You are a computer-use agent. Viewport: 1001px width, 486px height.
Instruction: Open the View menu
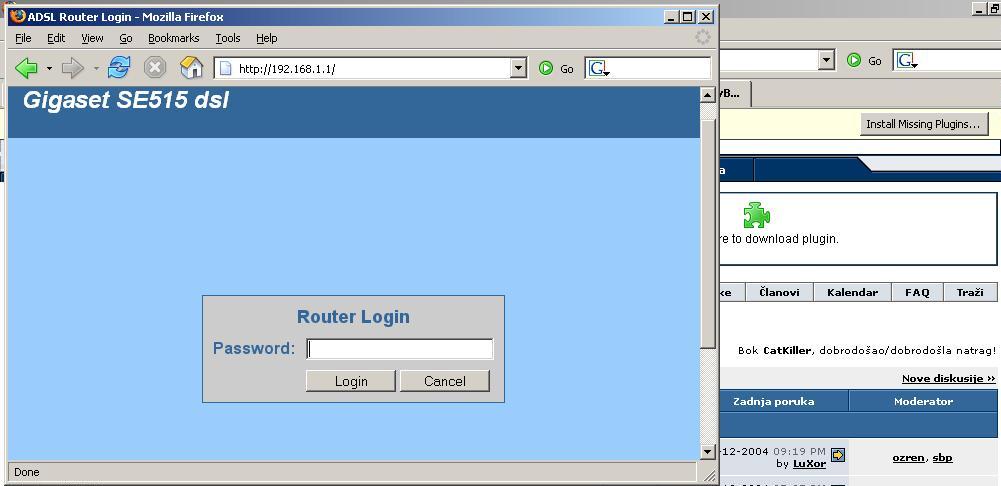92,38
